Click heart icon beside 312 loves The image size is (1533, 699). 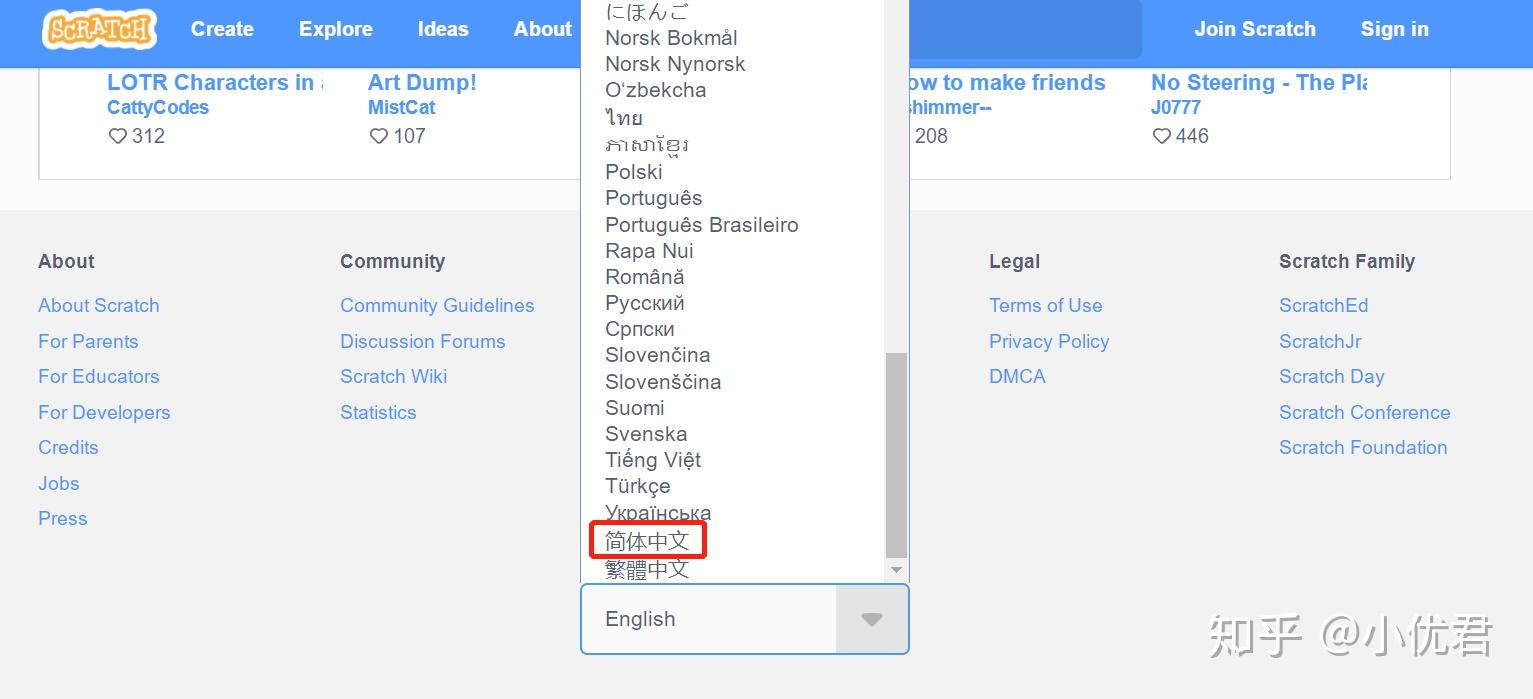[118, 136]
